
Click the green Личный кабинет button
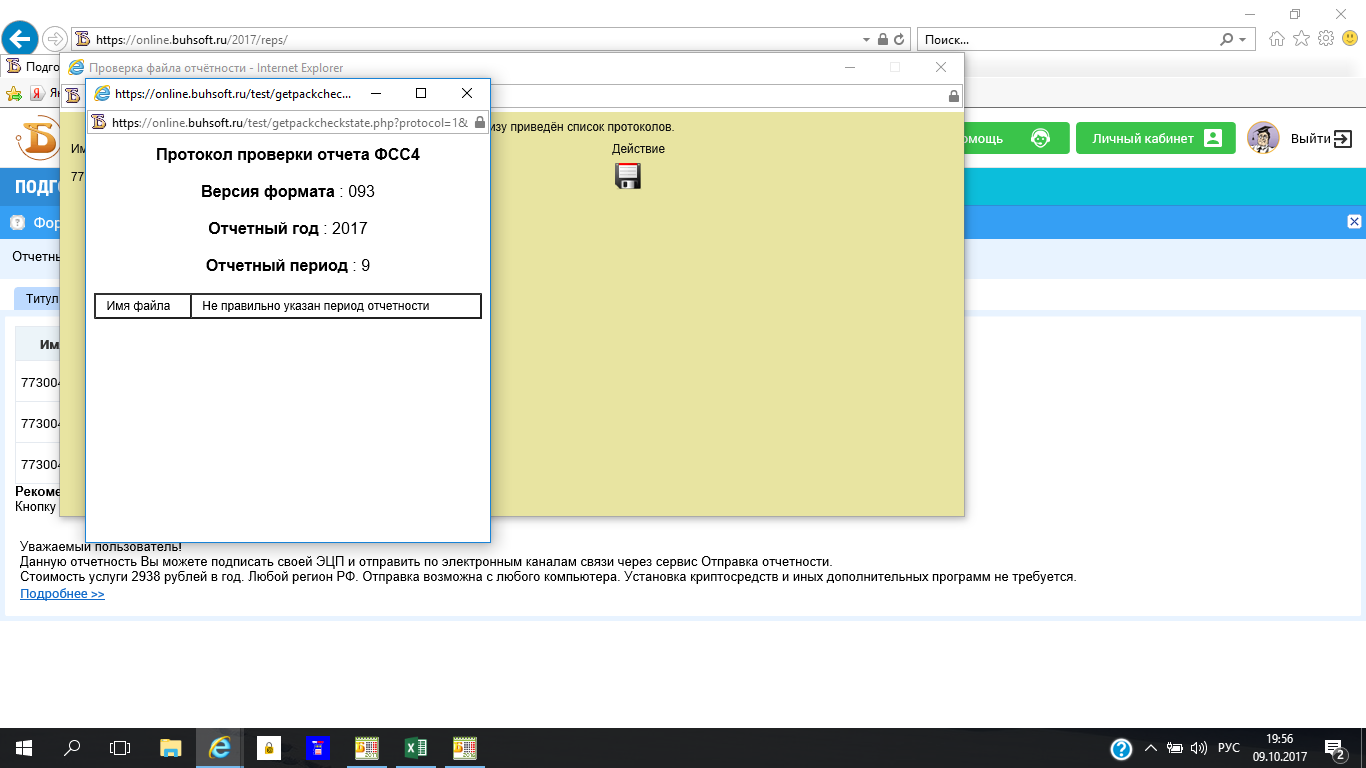point(1156,138)
